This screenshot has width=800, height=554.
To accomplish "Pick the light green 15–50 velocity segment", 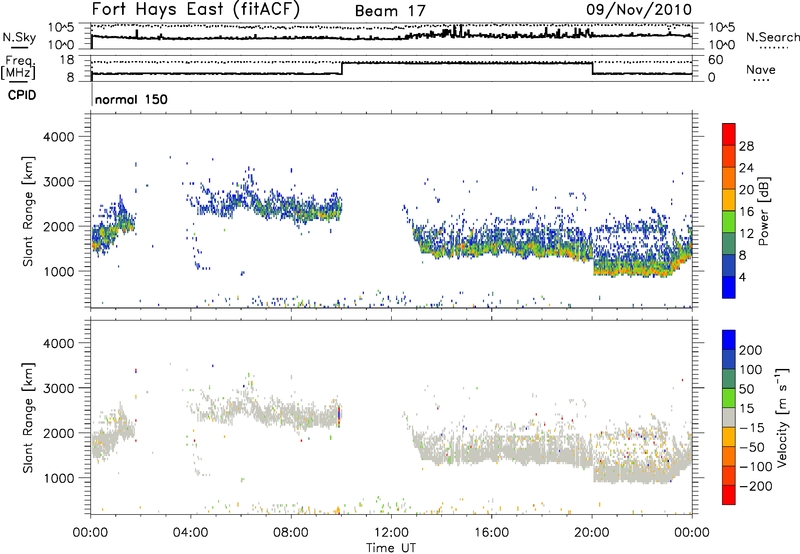I will [x=729, y=398].
